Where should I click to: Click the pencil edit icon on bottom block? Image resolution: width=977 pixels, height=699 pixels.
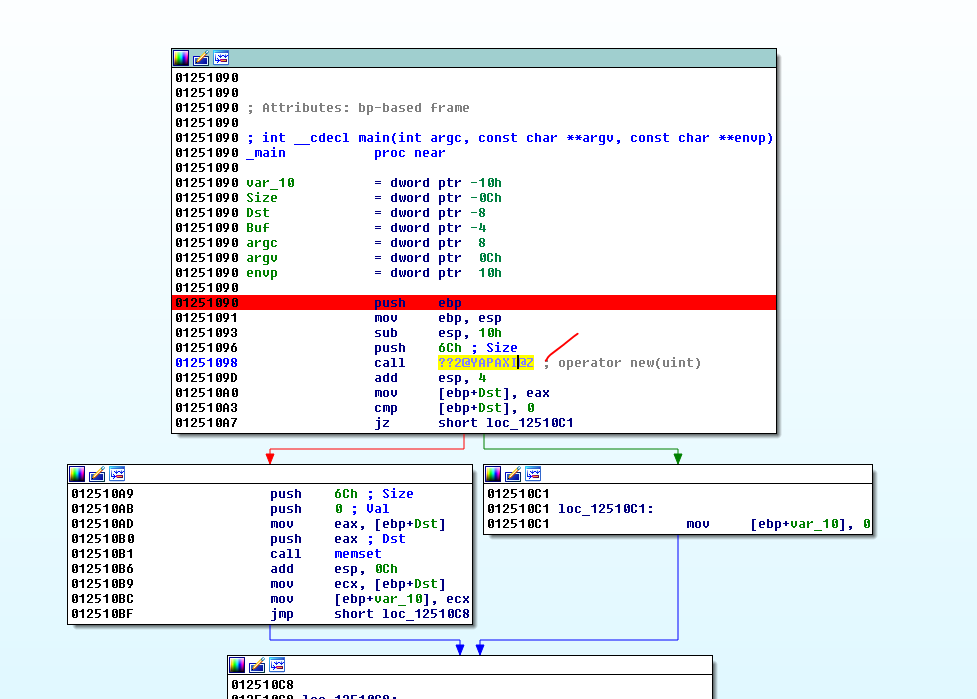click(257, 665)
